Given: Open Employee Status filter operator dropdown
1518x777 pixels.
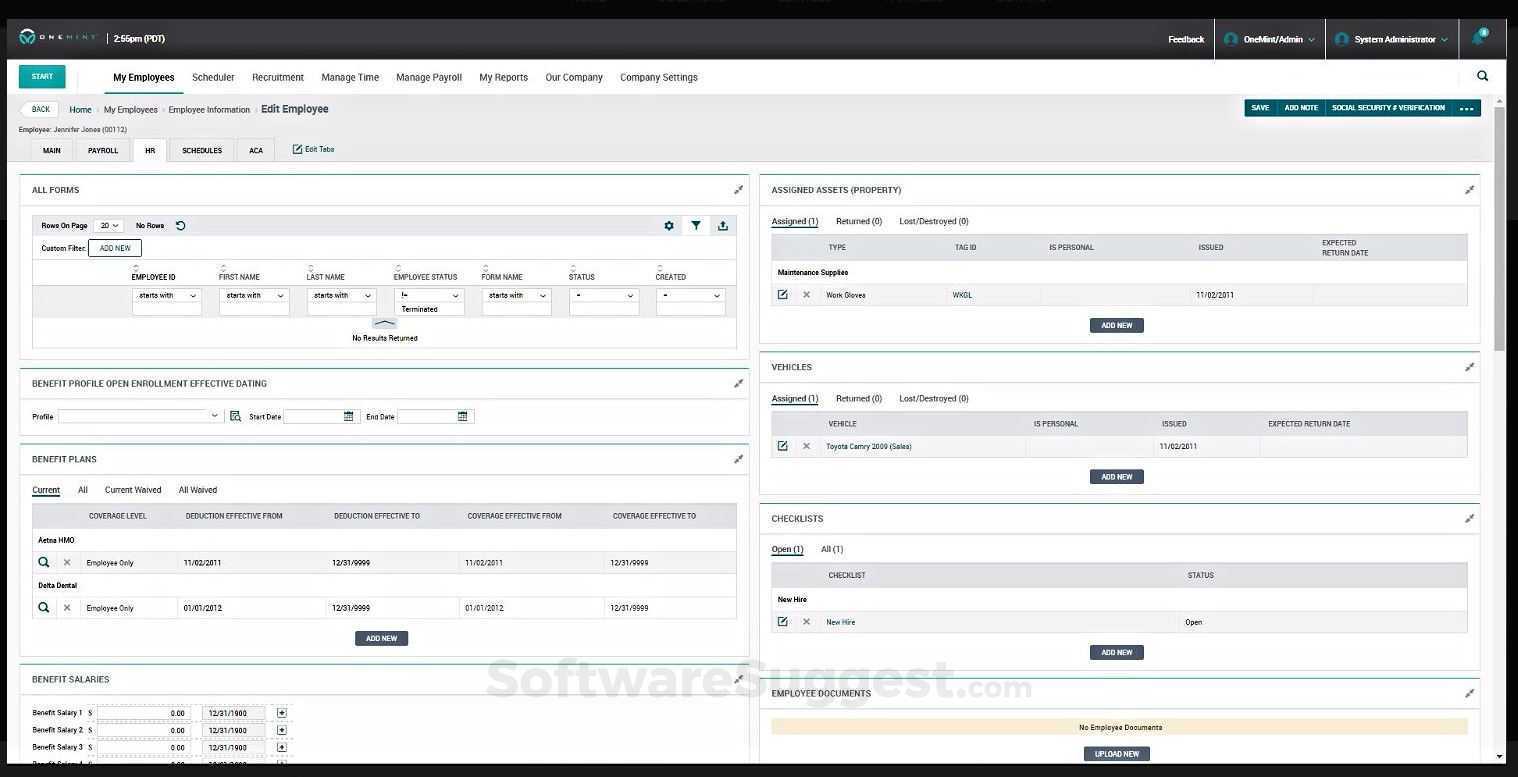Looking at the screenshot, I should [x=429, y=296].
